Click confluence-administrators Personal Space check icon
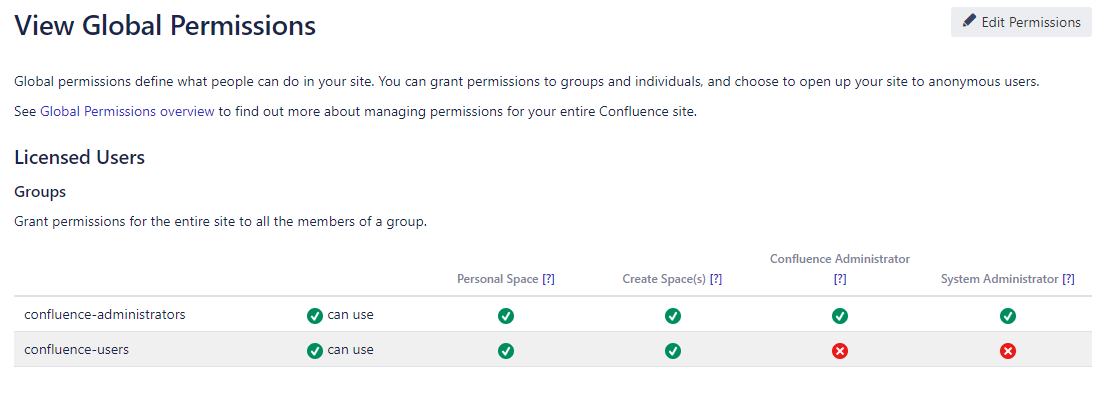 [506, 316]
